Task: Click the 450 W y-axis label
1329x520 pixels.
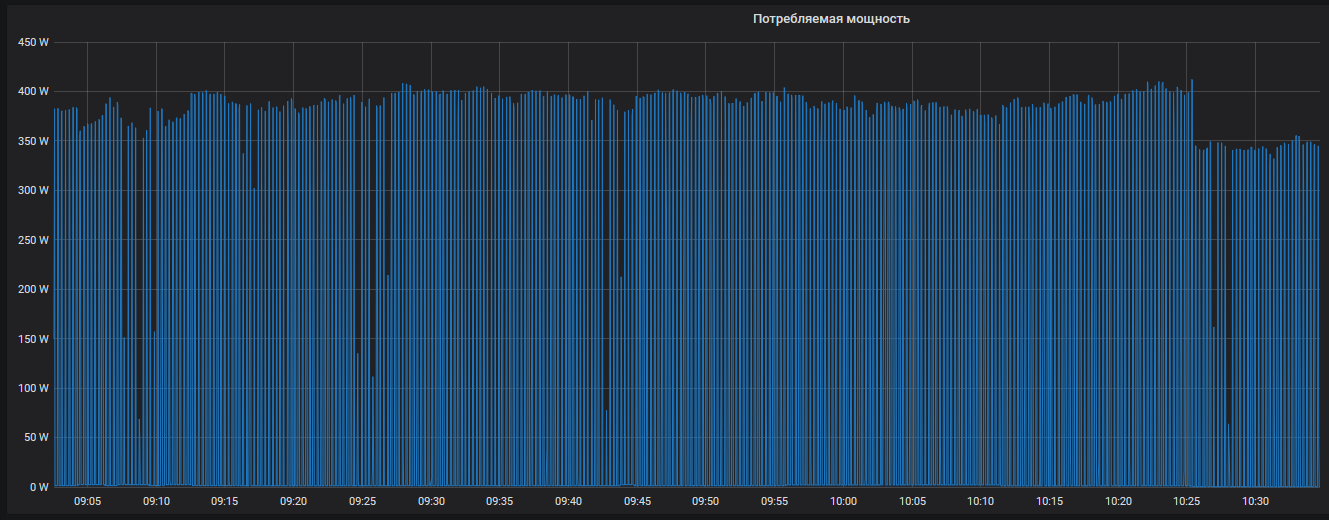Action: 33,42
